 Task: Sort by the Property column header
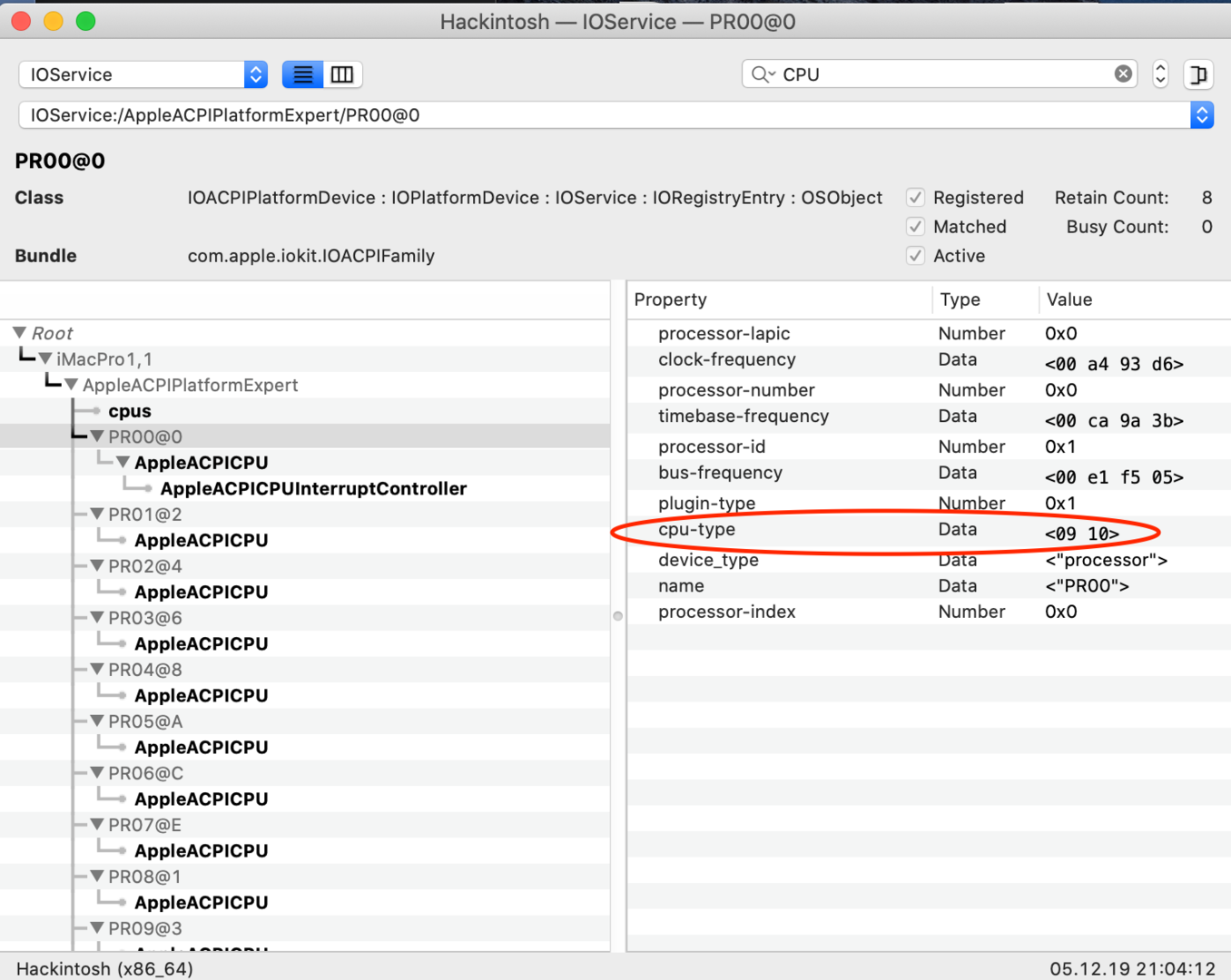click(x=670, y=299)
